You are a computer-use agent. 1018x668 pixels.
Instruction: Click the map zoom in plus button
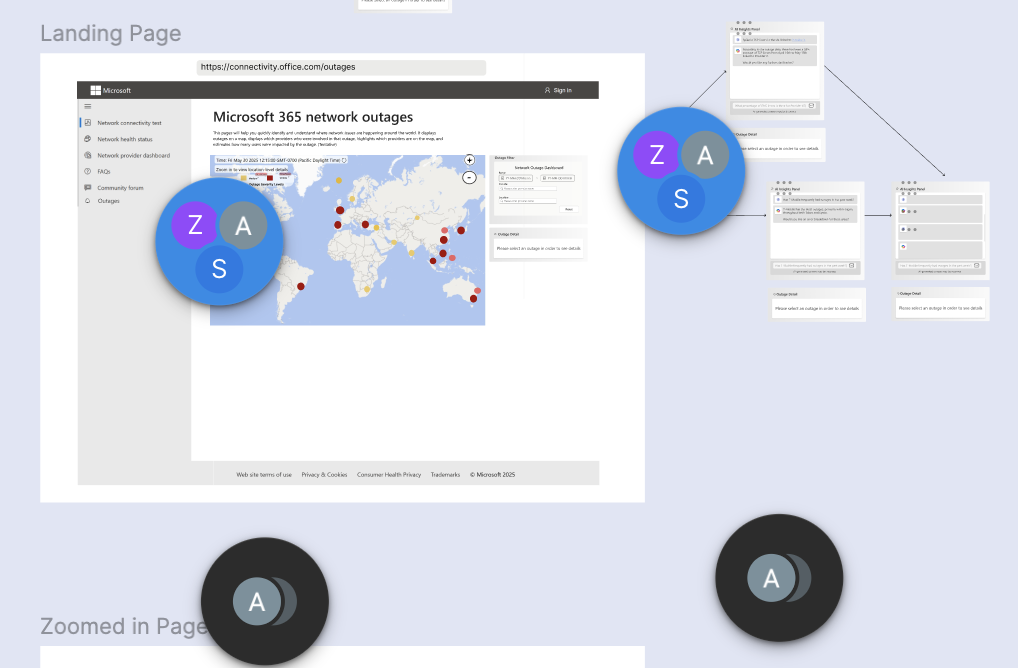(x=469, y=160)
